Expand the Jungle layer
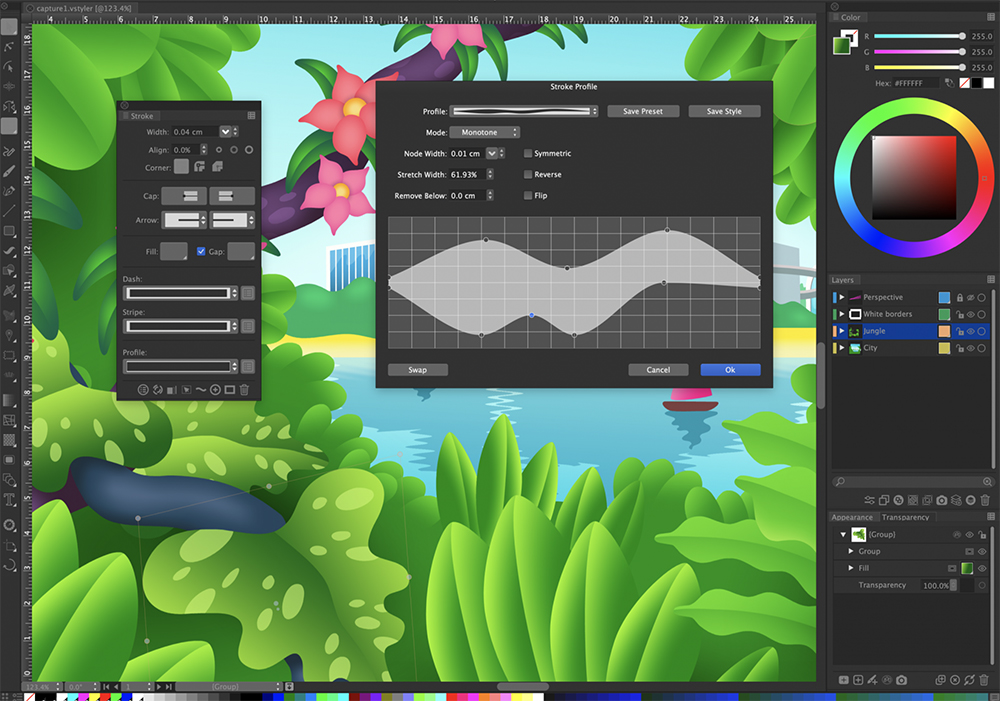This screenshot has width=1000, height=701. pos(842,331)
